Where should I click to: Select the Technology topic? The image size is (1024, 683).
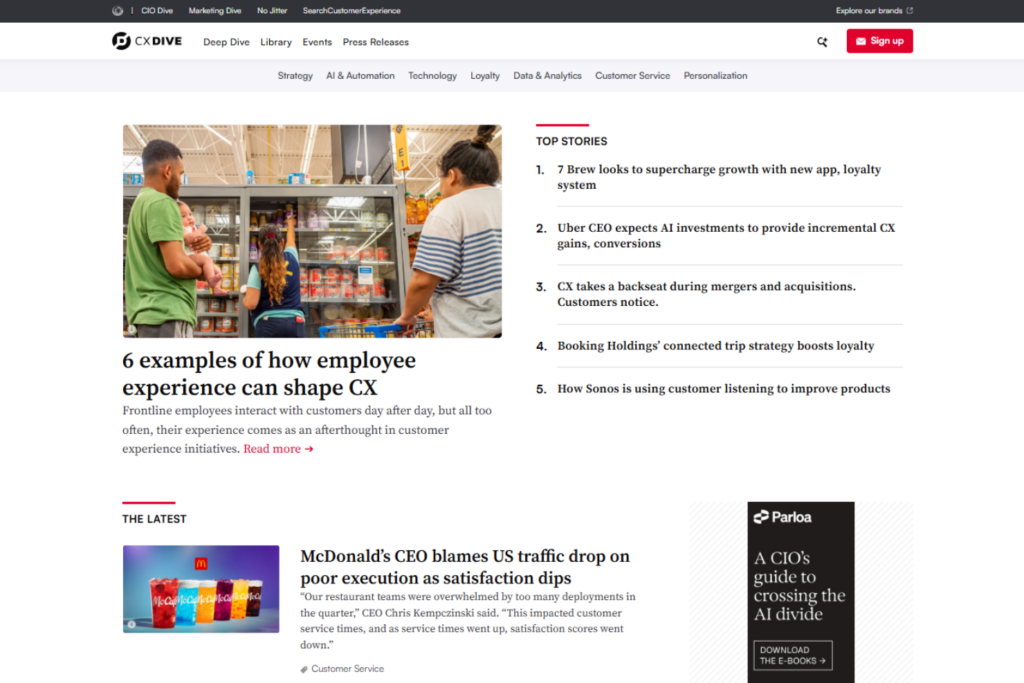click(x=432, y=76)
